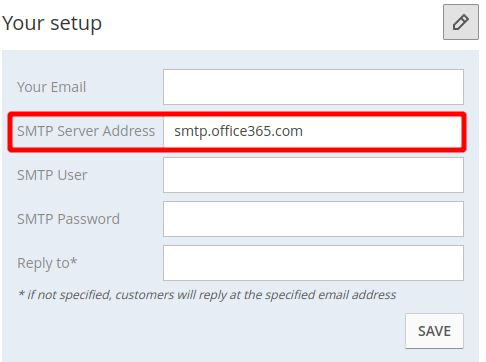
Task: Click the asterisk starting the italic footnote
Action: coord(21,293)
